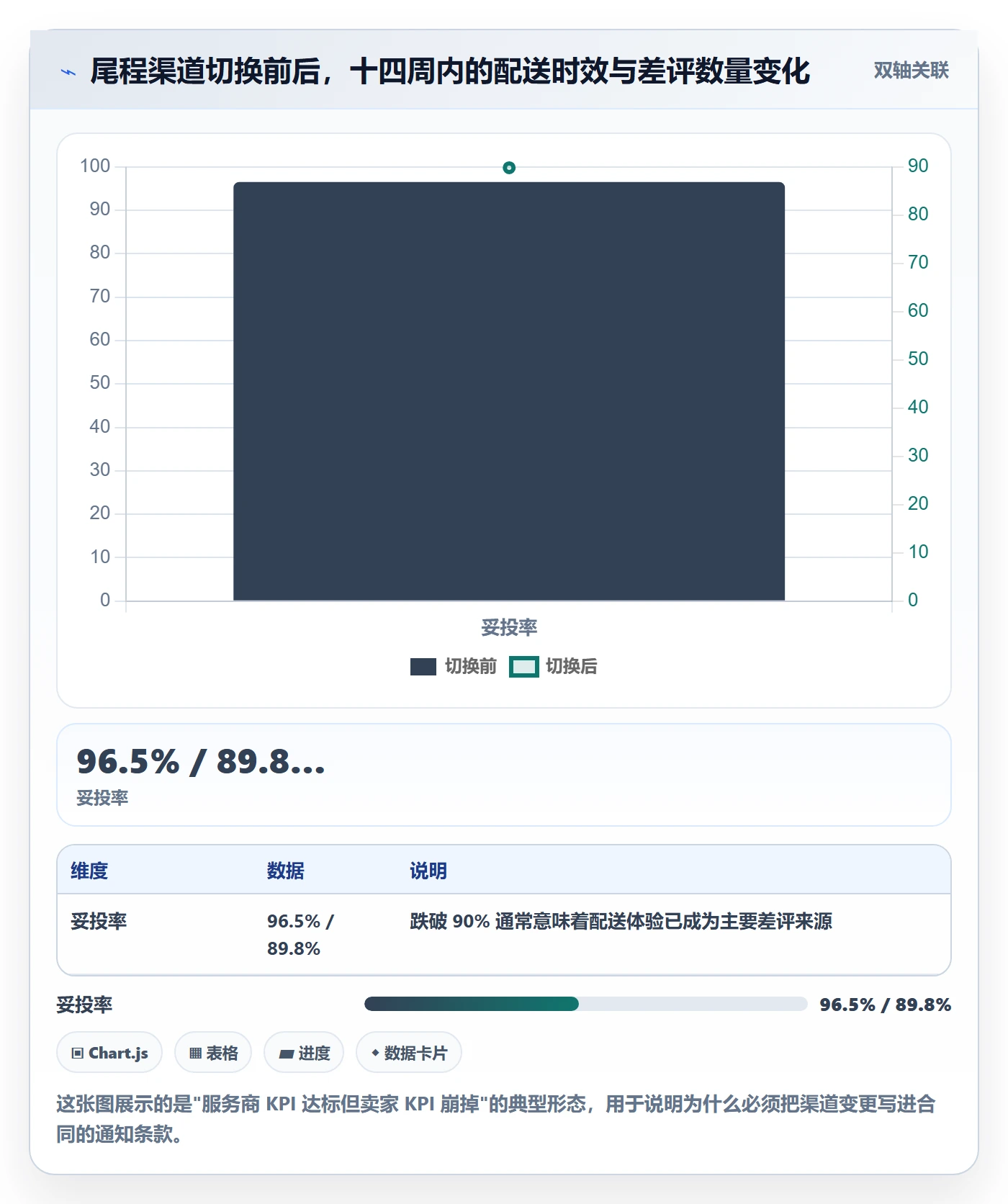The image size is (1008, 1204).
Task: Click the 说明 table column header
Action: (x=428, y=871)
